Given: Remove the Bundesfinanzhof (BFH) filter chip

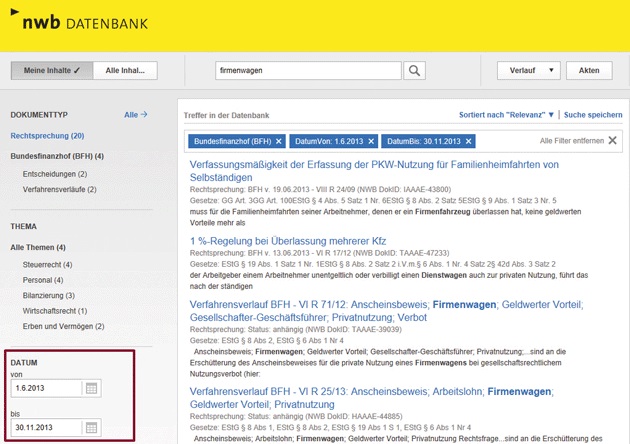Looking at the screenshot, I should pos(279,140).
